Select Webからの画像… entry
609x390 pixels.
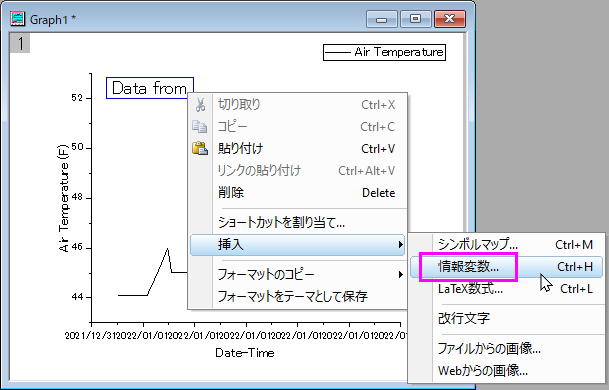coord(506,371)
